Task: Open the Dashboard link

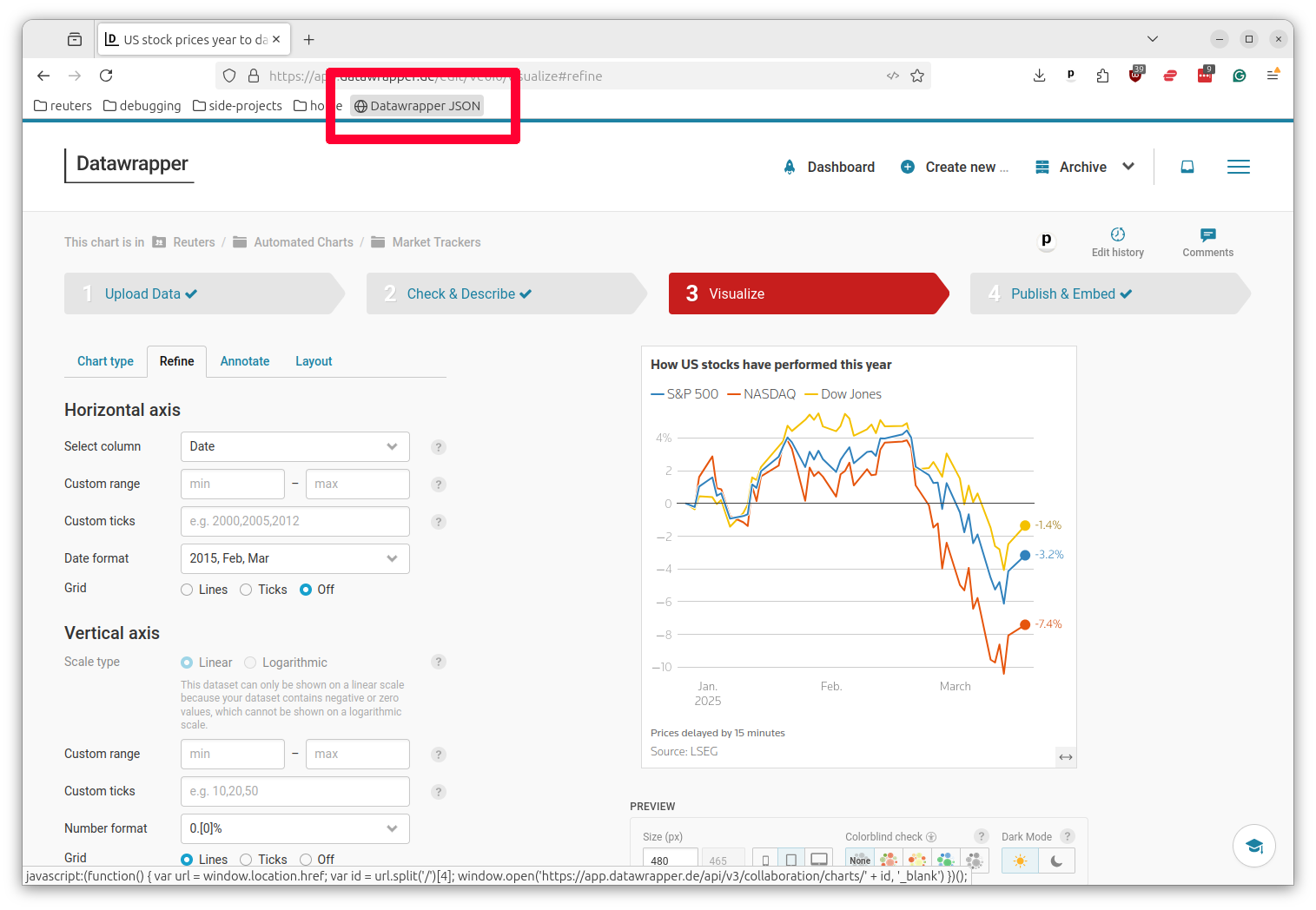Action: (830, 167)
